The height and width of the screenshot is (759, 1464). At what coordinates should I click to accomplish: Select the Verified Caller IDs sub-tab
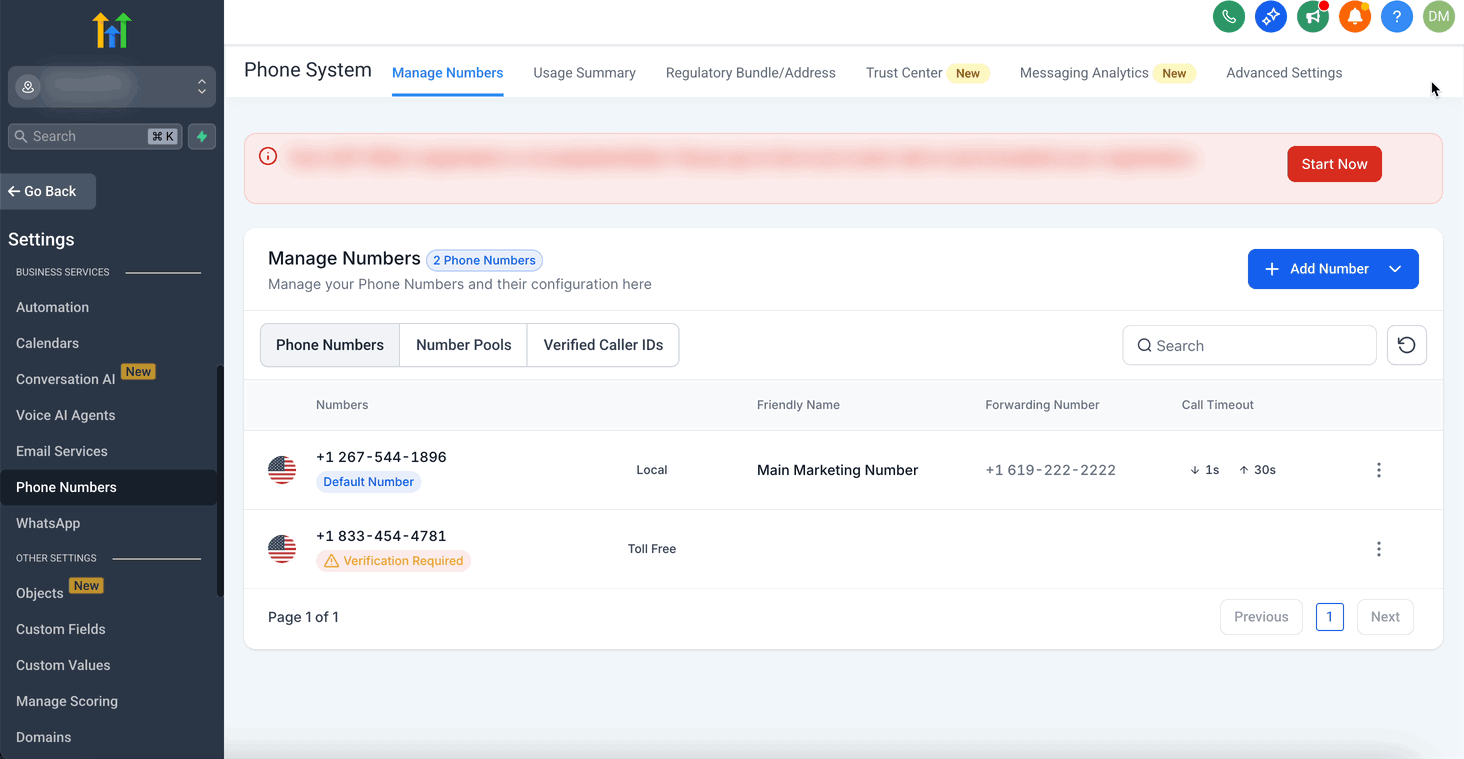[603, 345]
